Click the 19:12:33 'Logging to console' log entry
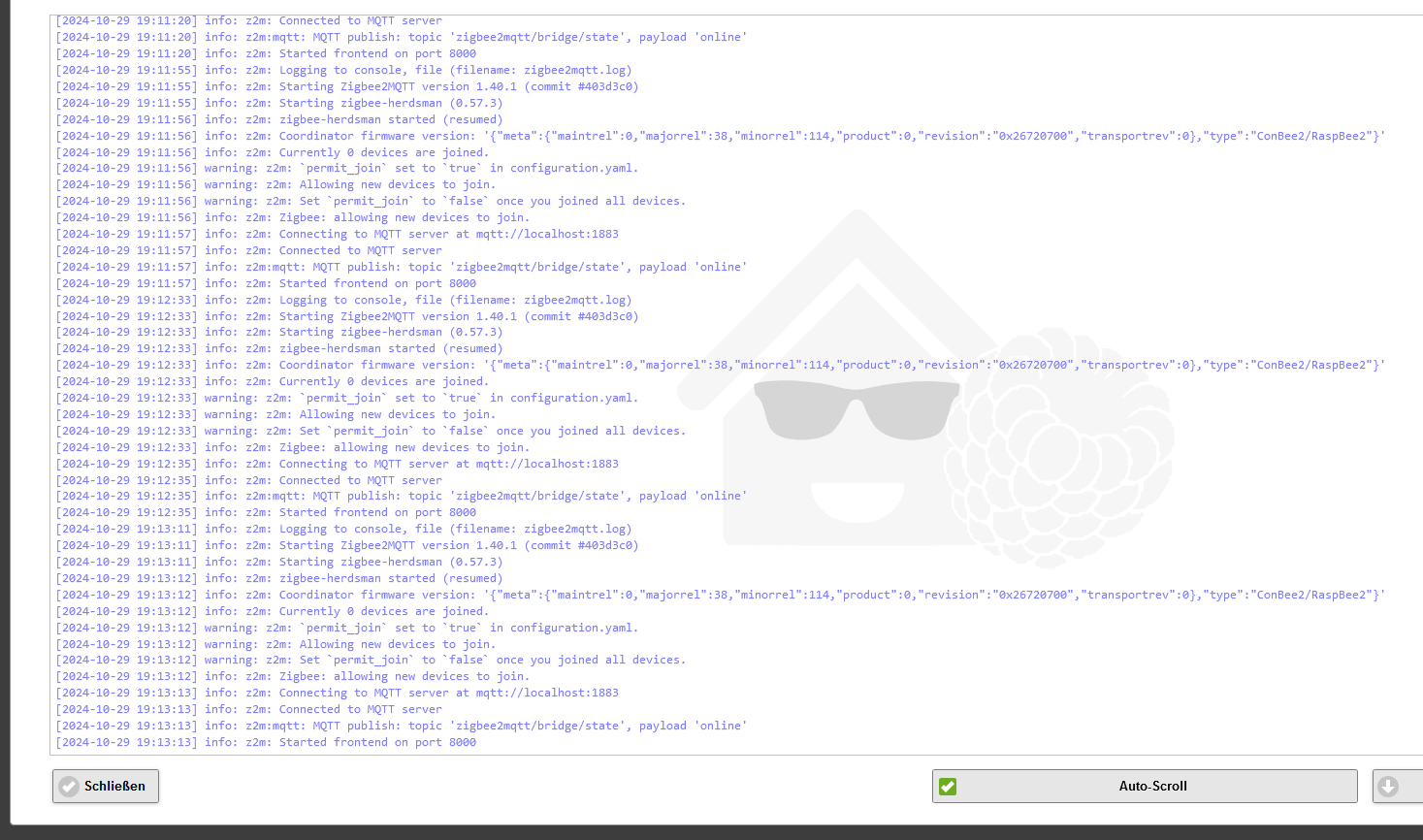The width and height of the screenshot is (1423, 840). 343,300
